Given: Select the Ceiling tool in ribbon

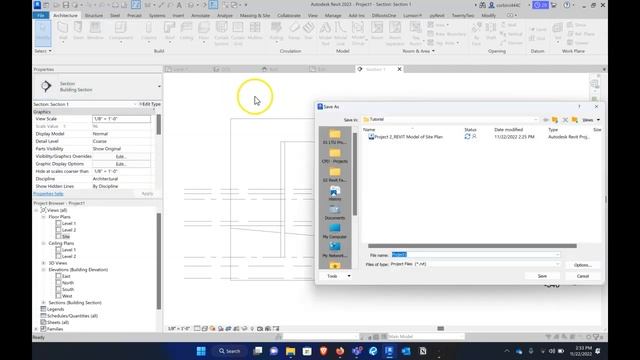Looking at the screenshot, I should pos(186,31).
